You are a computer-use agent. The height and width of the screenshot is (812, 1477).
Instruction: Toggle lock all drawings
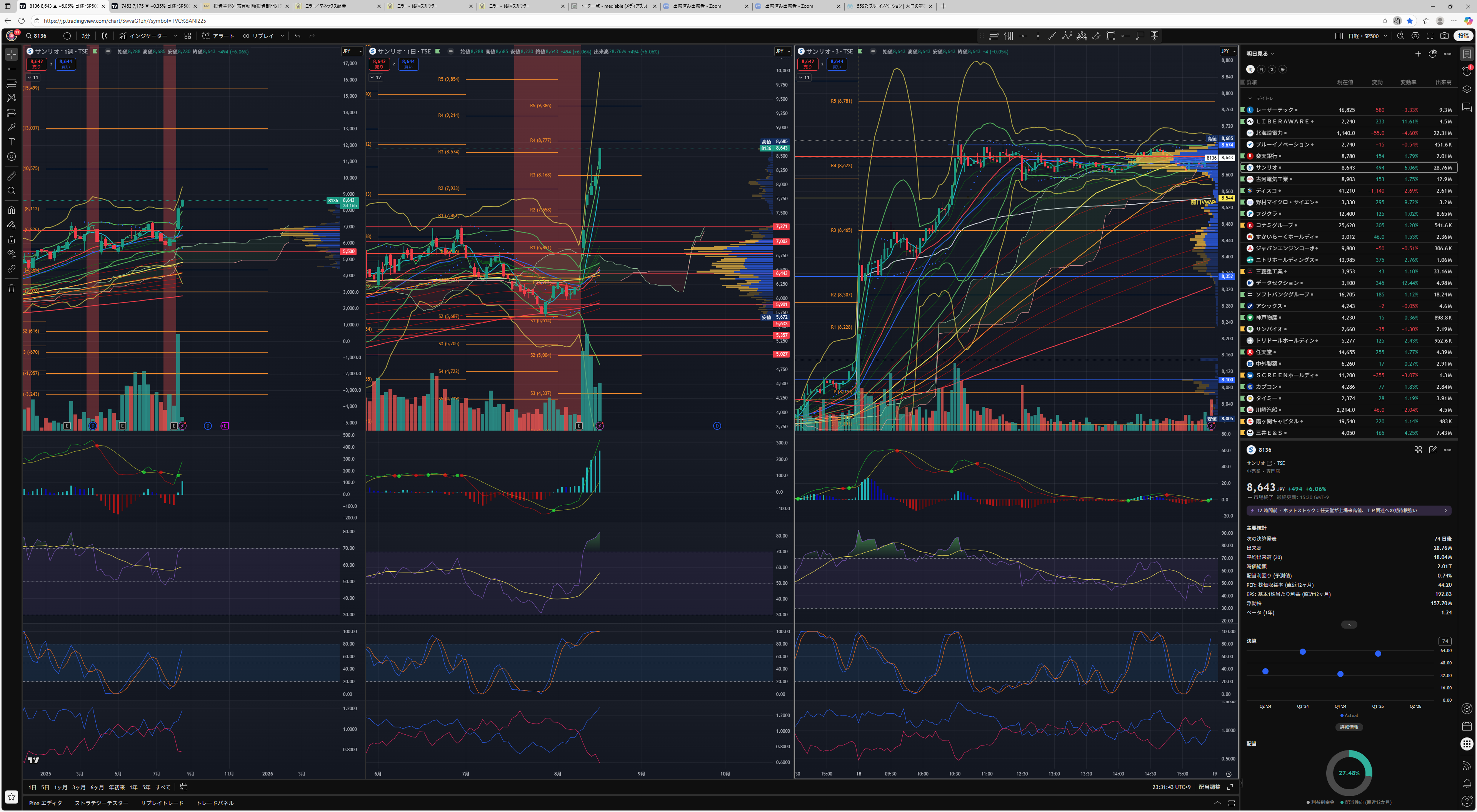pos(12,240)
